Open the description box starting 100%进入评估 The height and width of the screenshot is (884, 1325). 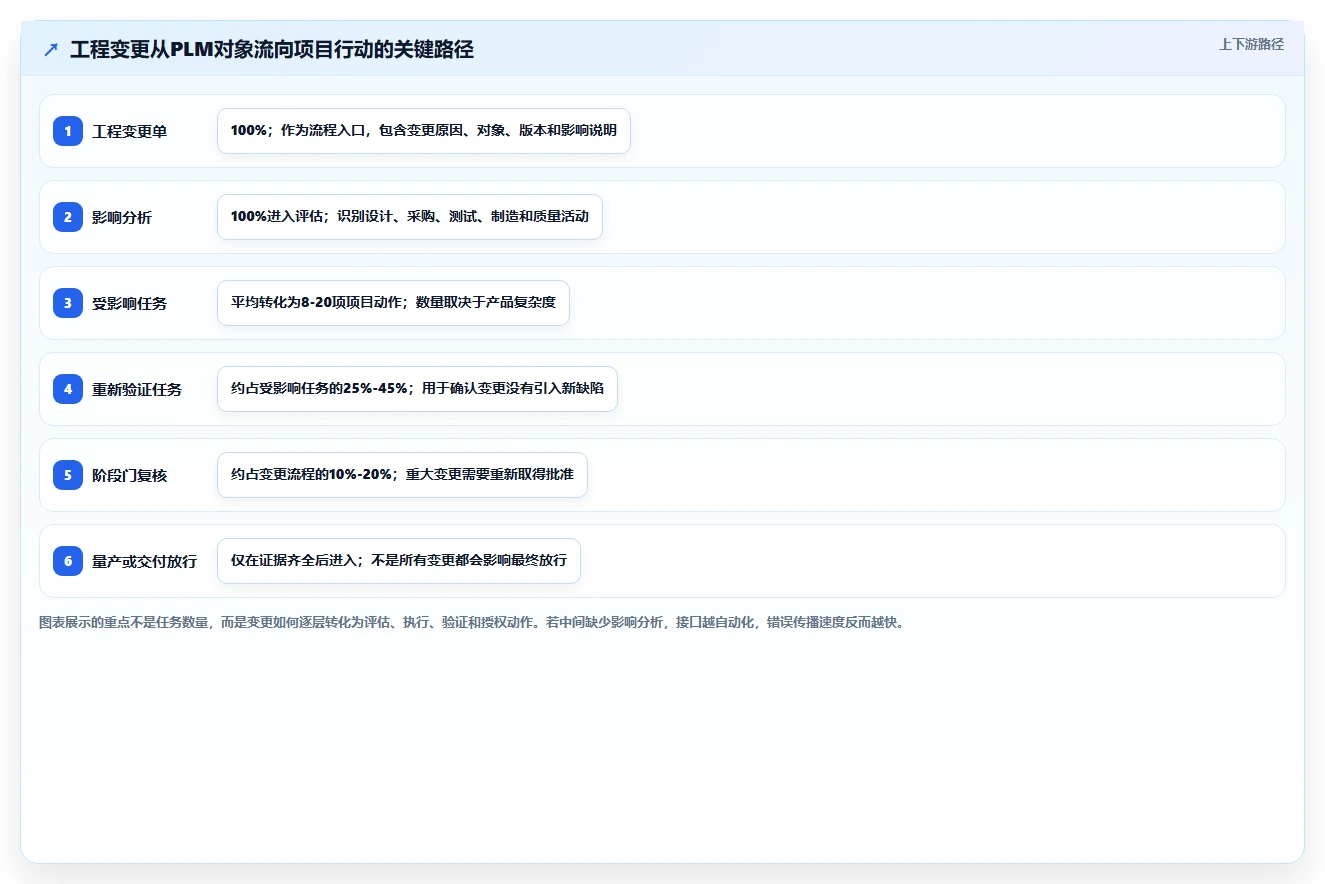point(410,217)
